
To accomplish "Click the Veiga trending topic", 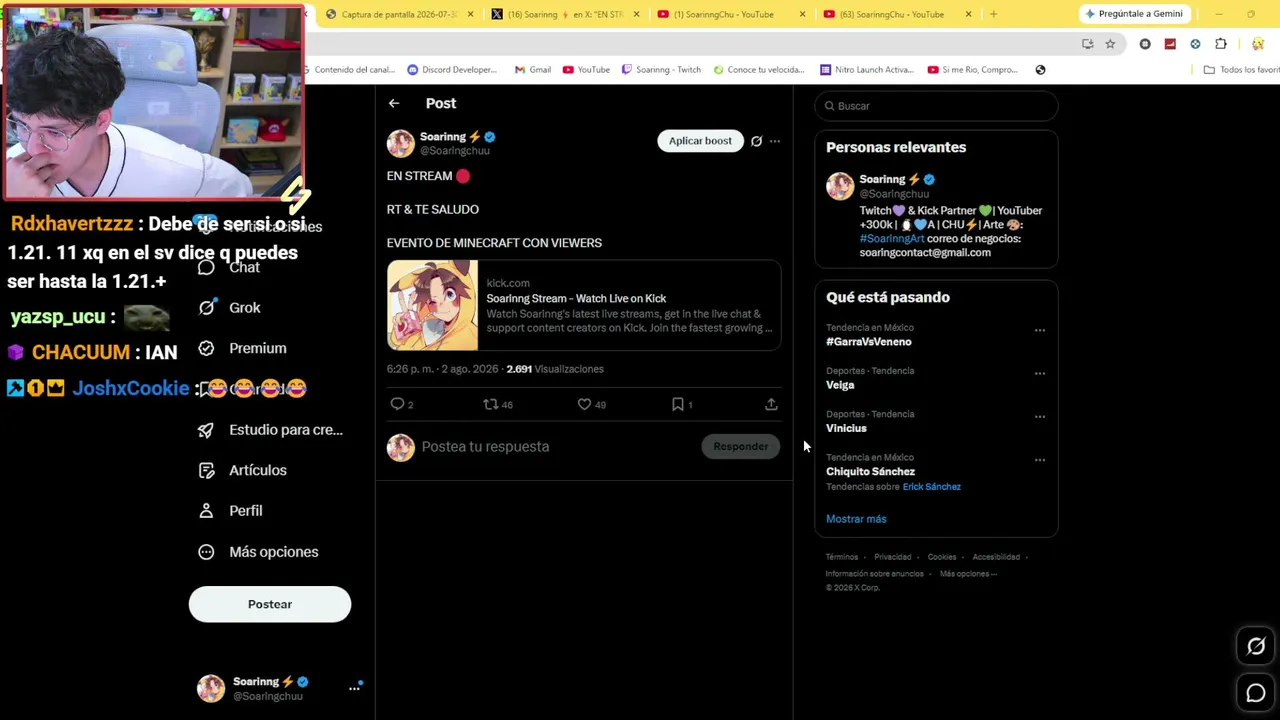I will [840, 385].
